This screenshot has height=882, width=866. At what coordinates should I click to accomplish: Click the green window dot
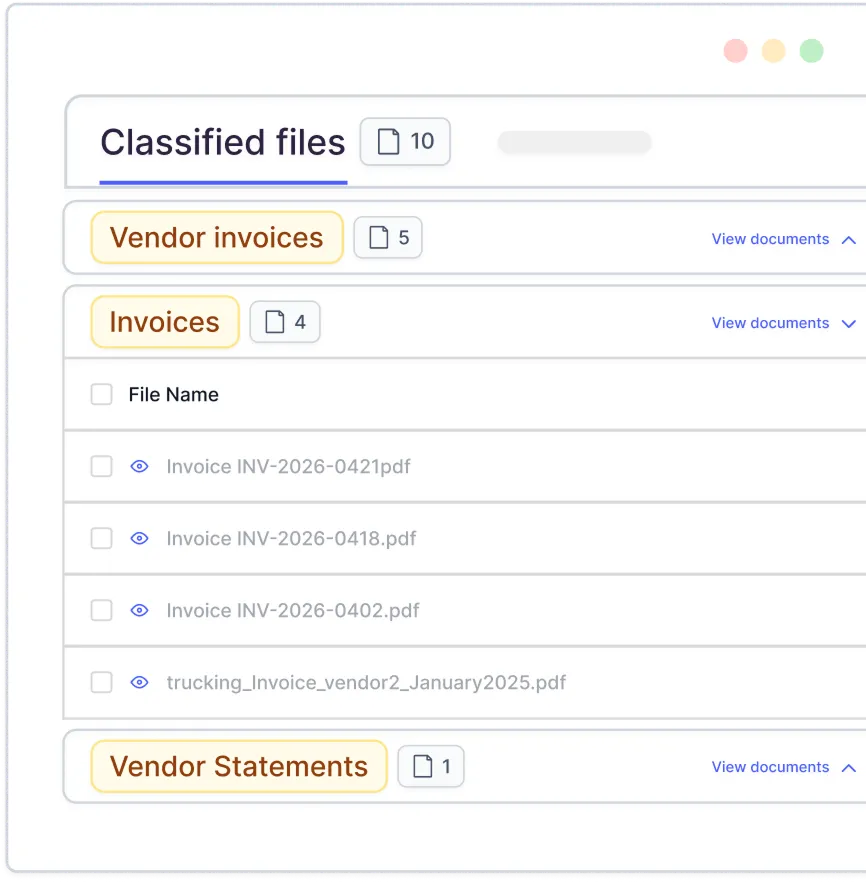point(811,51)
